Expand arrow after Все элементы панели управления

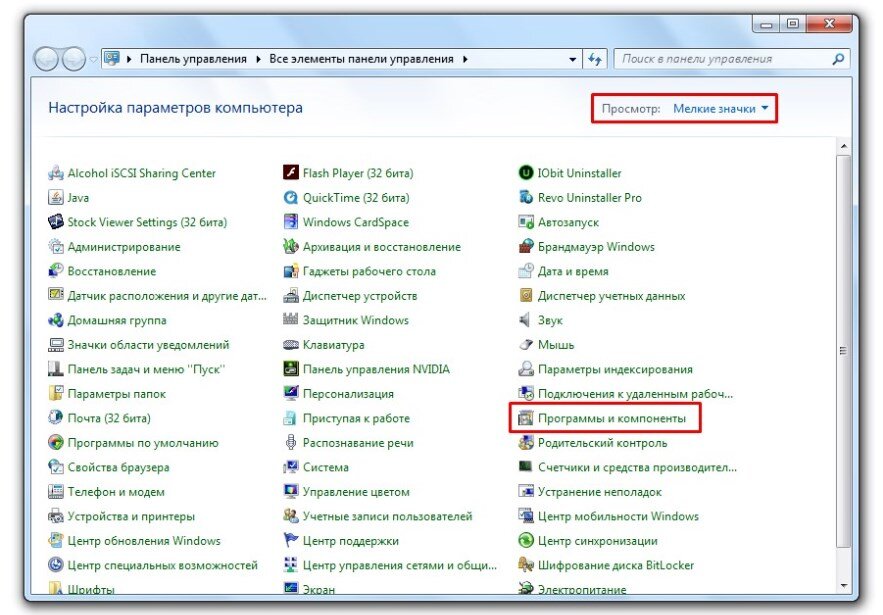[465, 59]
